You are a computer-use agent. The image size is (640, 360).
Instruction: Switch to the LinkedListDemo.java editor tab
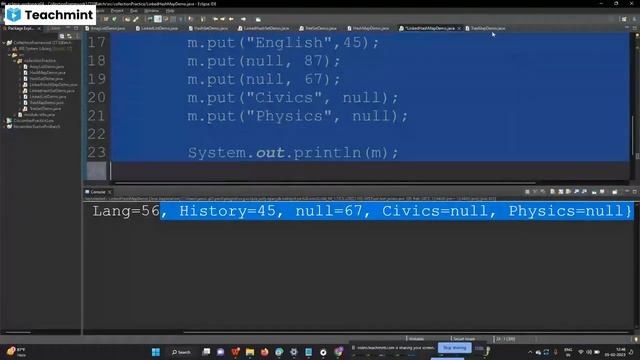[157, 28]
